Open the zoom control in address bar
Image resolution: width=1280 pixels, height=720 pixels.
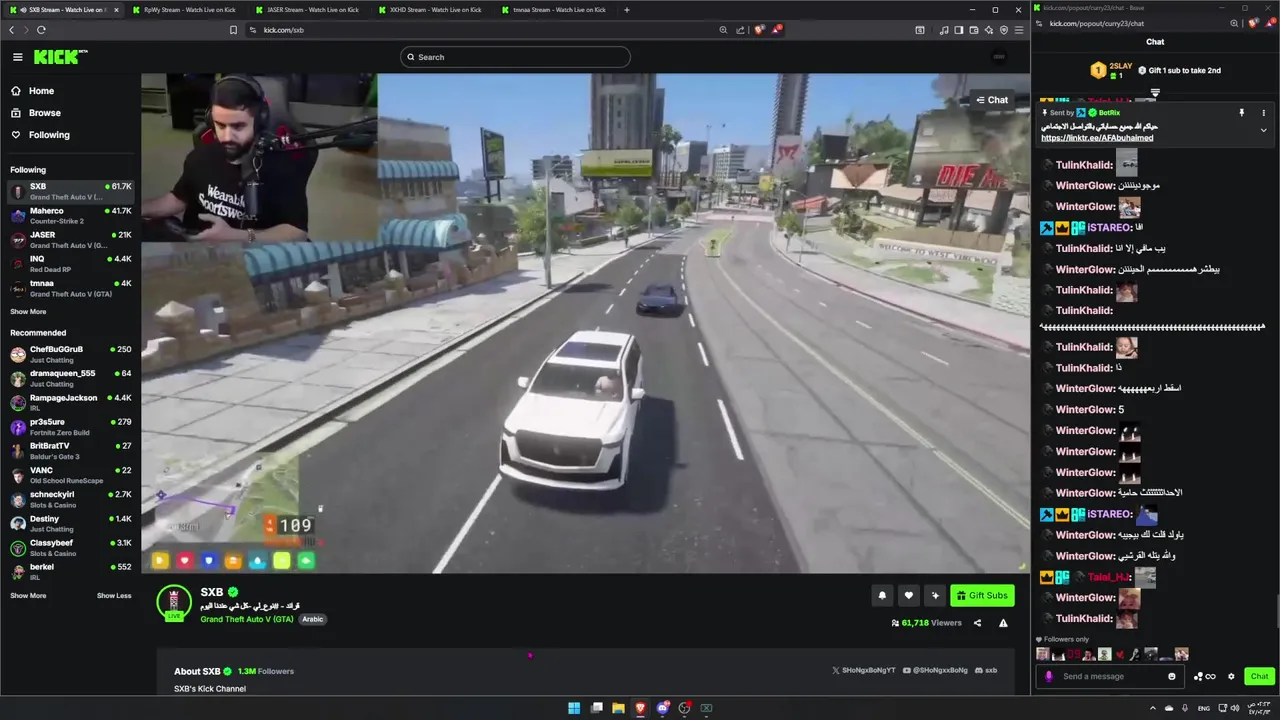[x=723, y=30]
